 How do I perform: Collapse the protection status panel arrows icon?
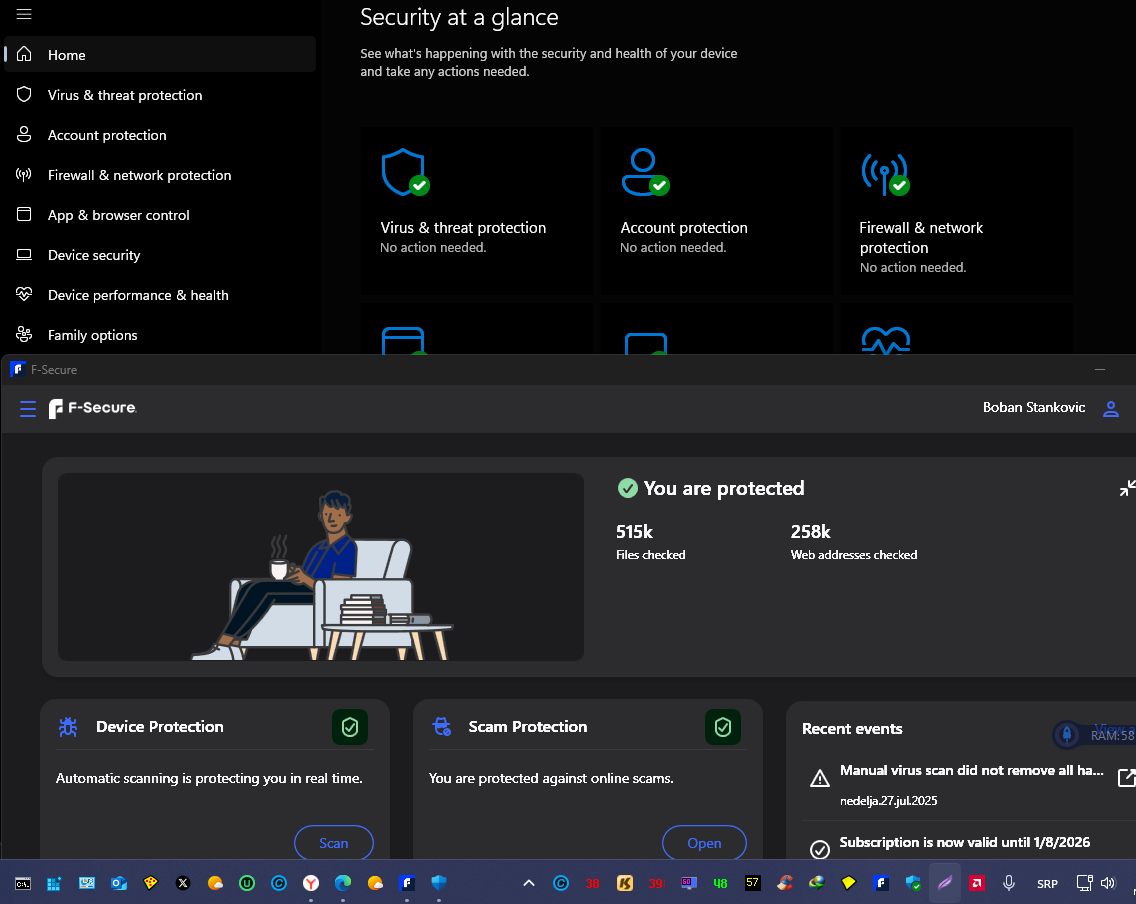click(1127, 488)
